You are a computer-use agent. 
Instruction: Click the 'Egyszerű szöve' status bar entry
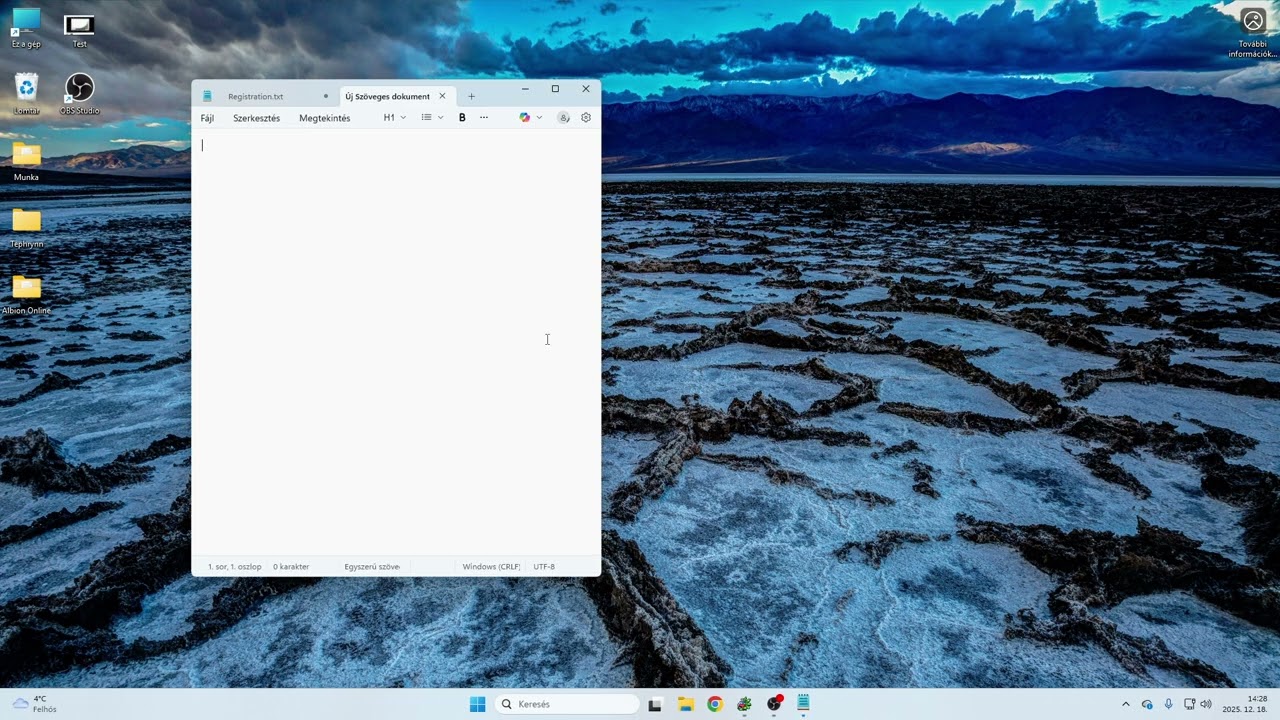click(372, 567)
